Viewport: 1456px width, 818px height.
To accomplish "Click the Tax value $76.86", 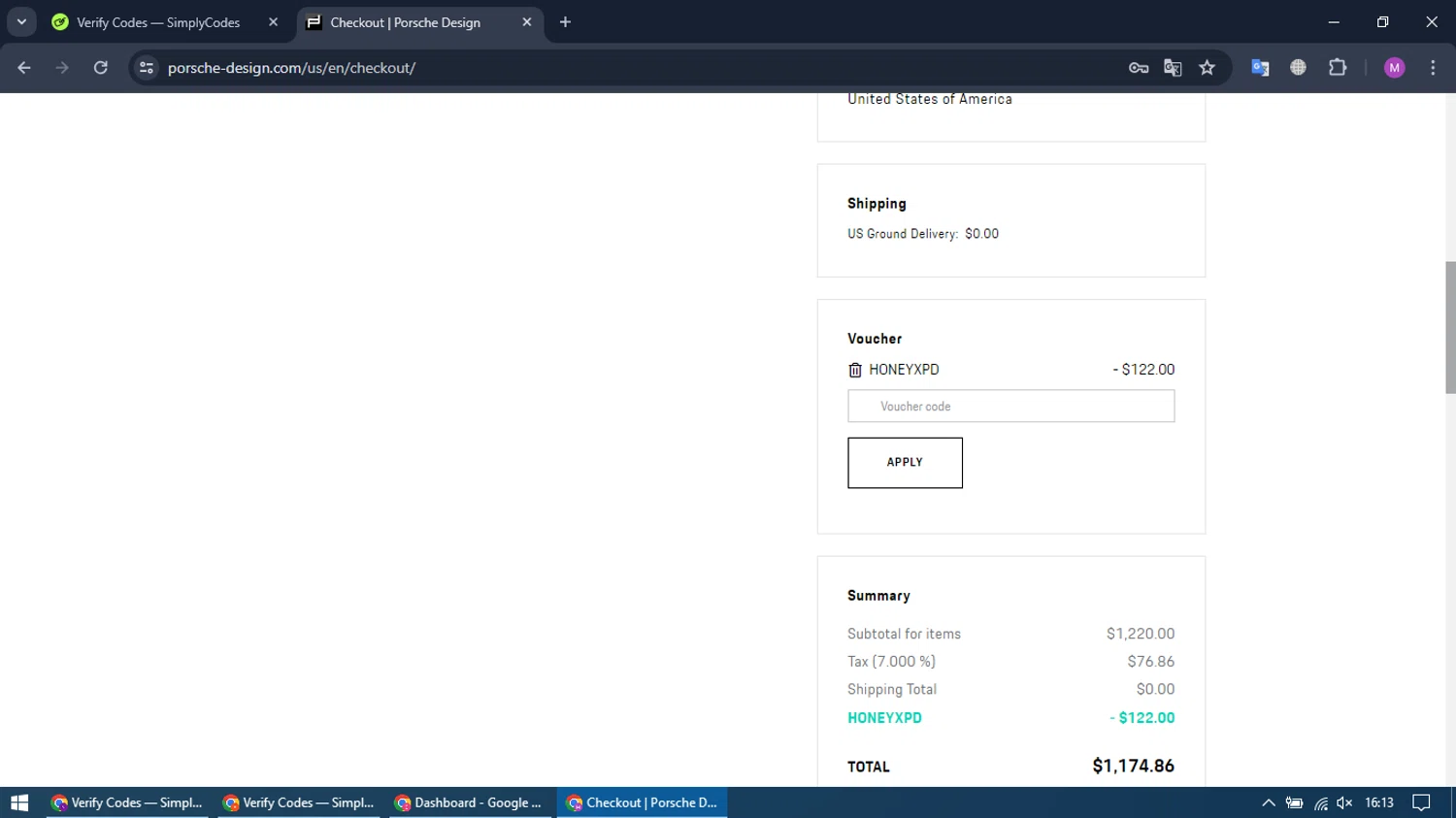I will coord(1150,662).
